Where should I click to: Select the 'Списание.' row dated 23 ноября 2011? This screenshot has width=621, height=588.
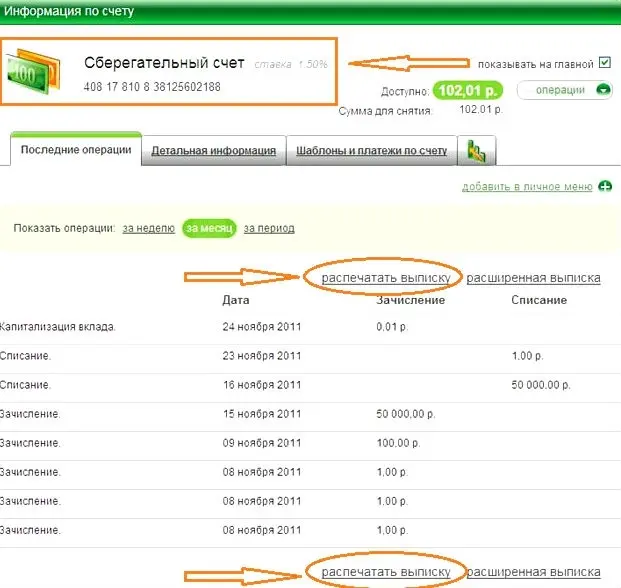click(310, 356)
